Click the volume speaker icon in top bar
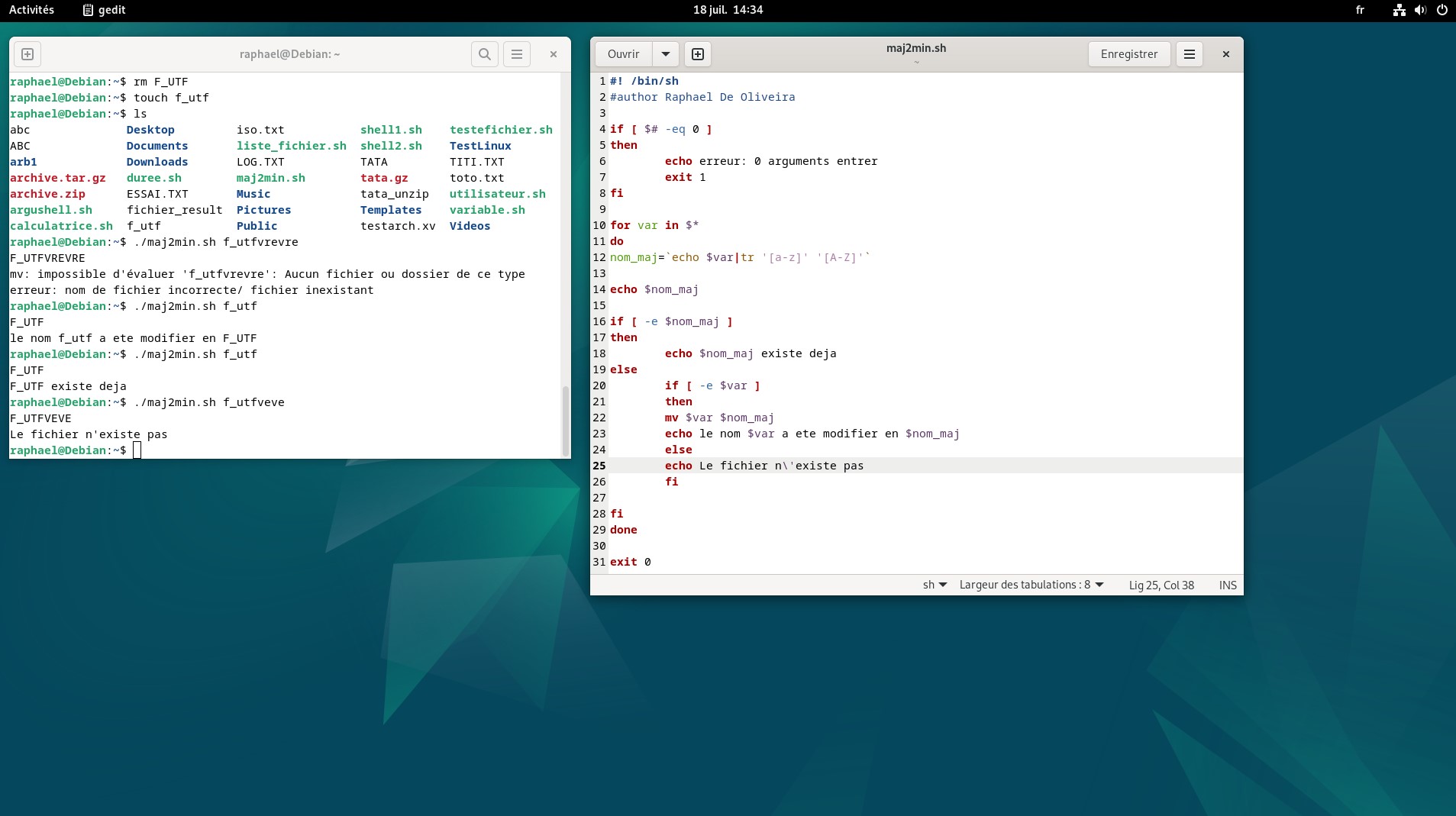Screen dimensions: 1456x816 click(x=1420, y=10)
